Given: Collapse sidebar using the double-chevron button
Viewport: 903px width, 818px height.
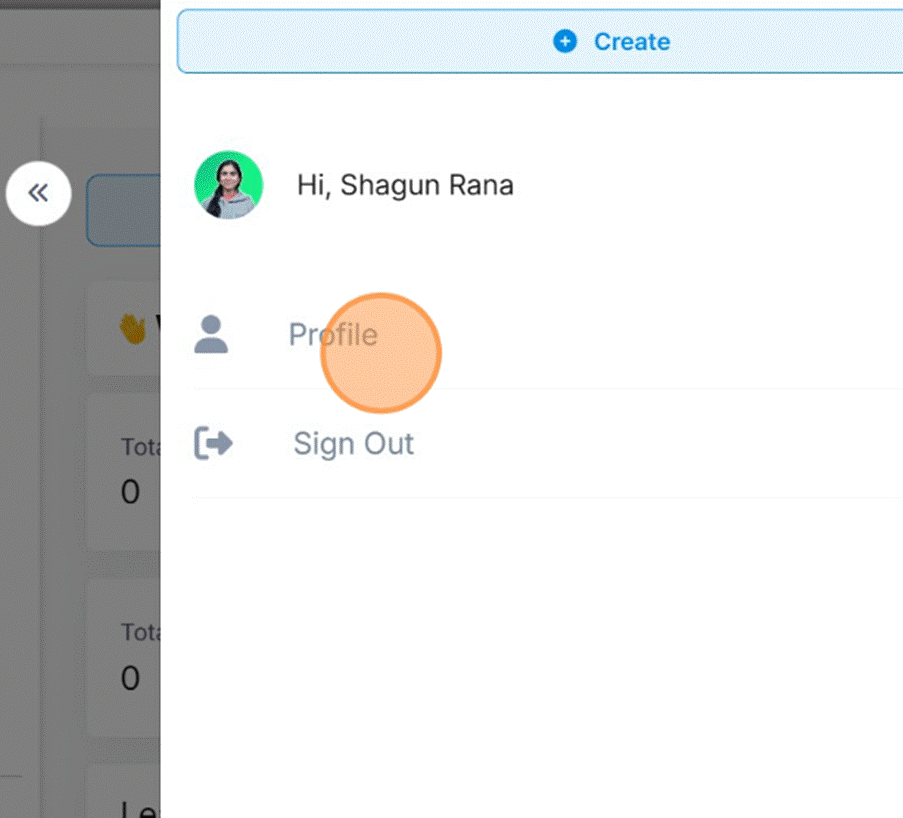Looking at the screenshot, I should (38, 193).
